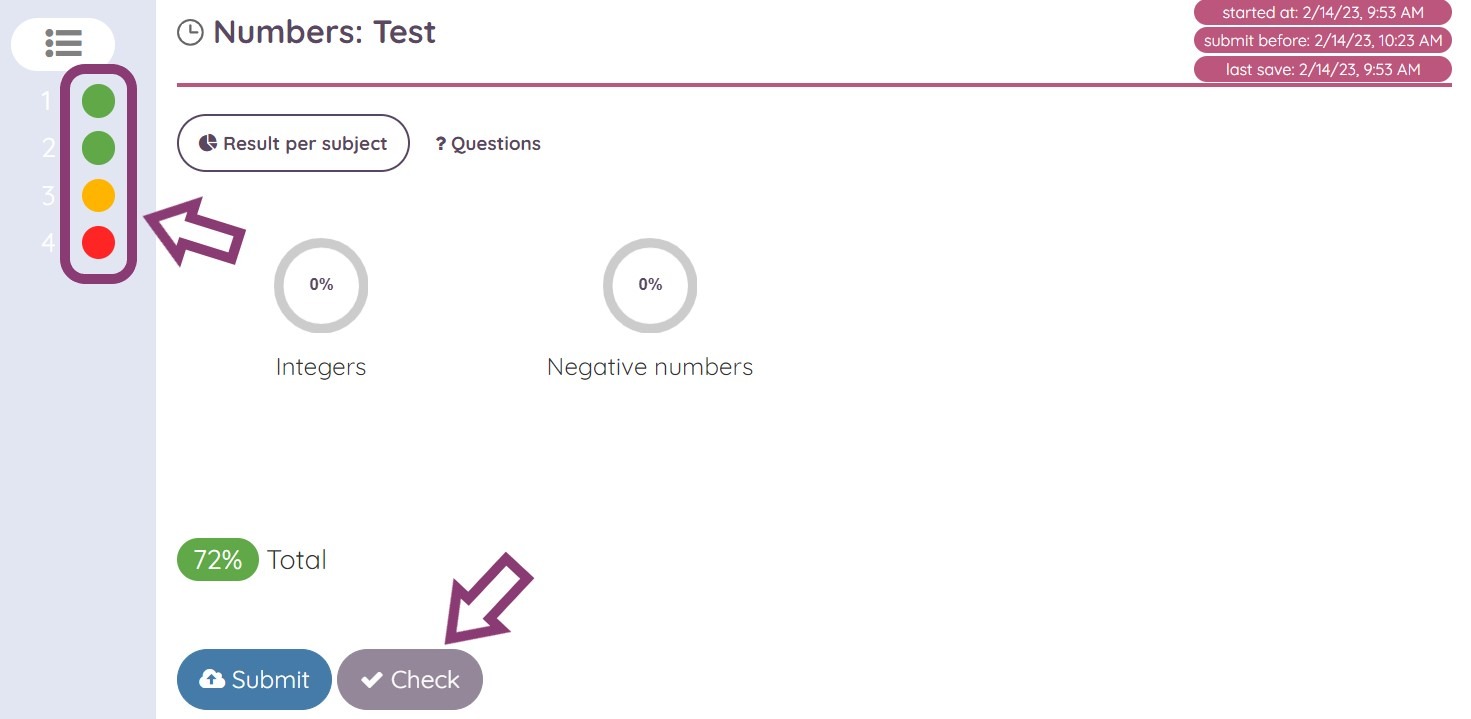Click the Integers 0% progress ring
The height and width of the screenshot is (719, 1471).
click(x=320, y=285)
